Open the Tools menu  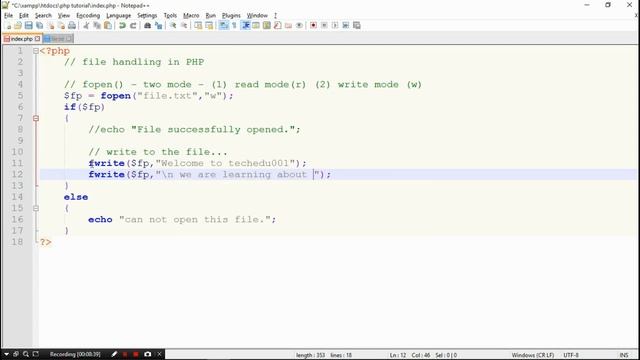click(170, 16)
